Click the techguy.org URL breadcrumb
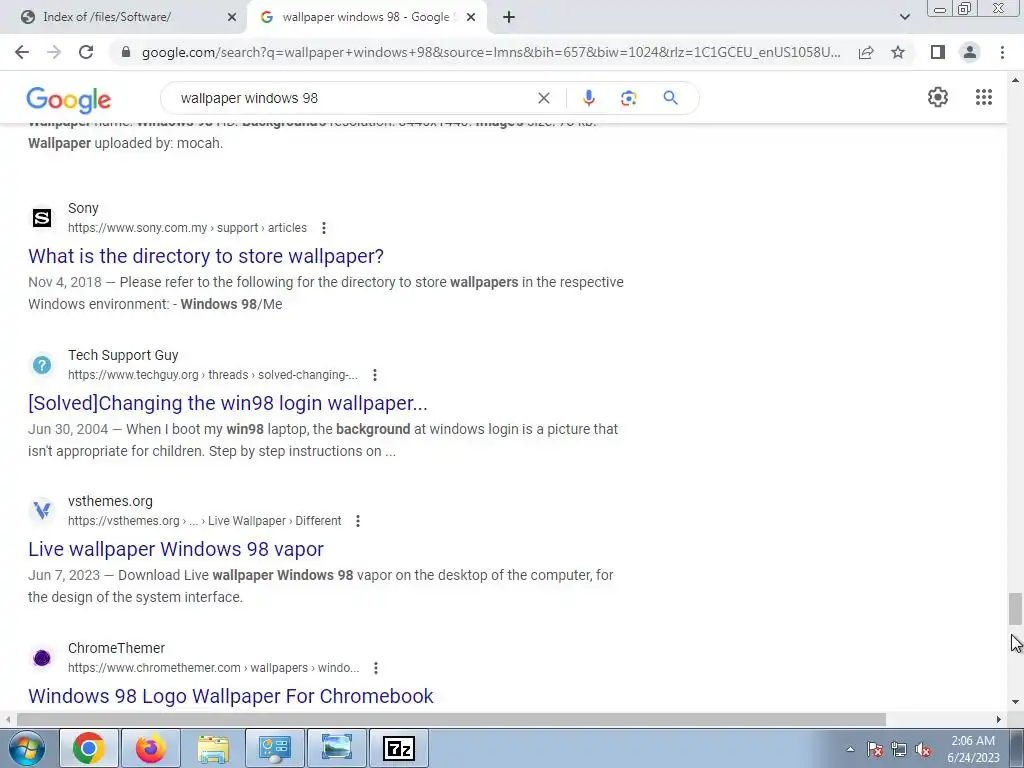1024x768 pixels. (x=213, y=375)
